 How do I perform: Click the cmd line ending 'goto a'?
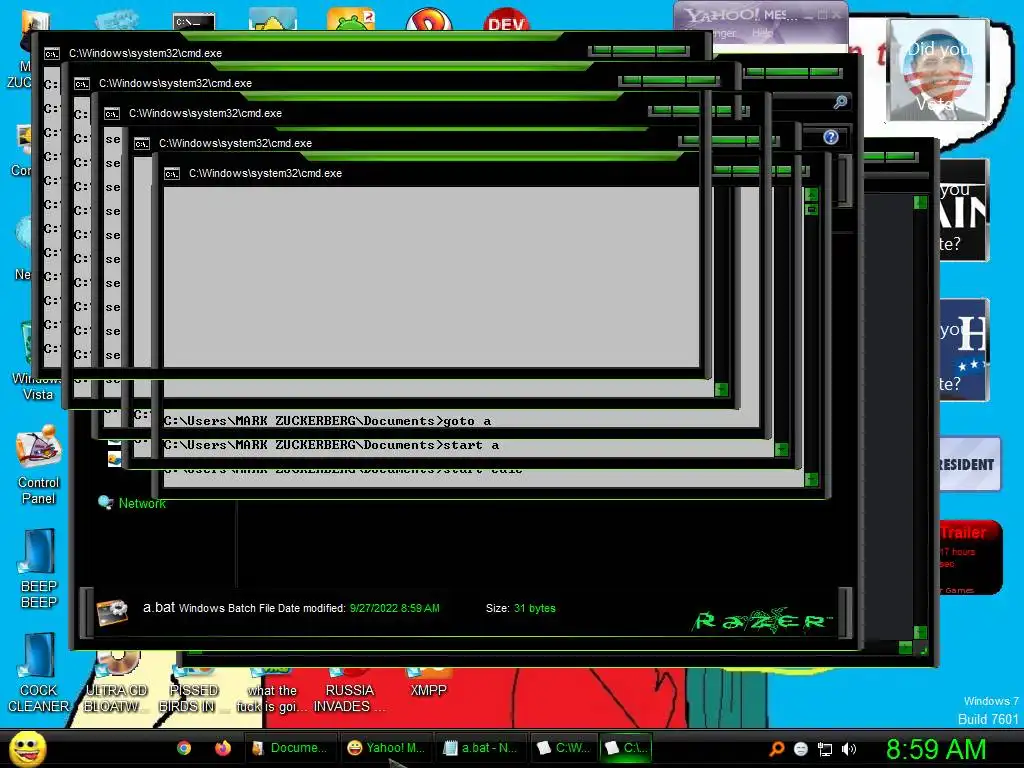coord(327,421)
